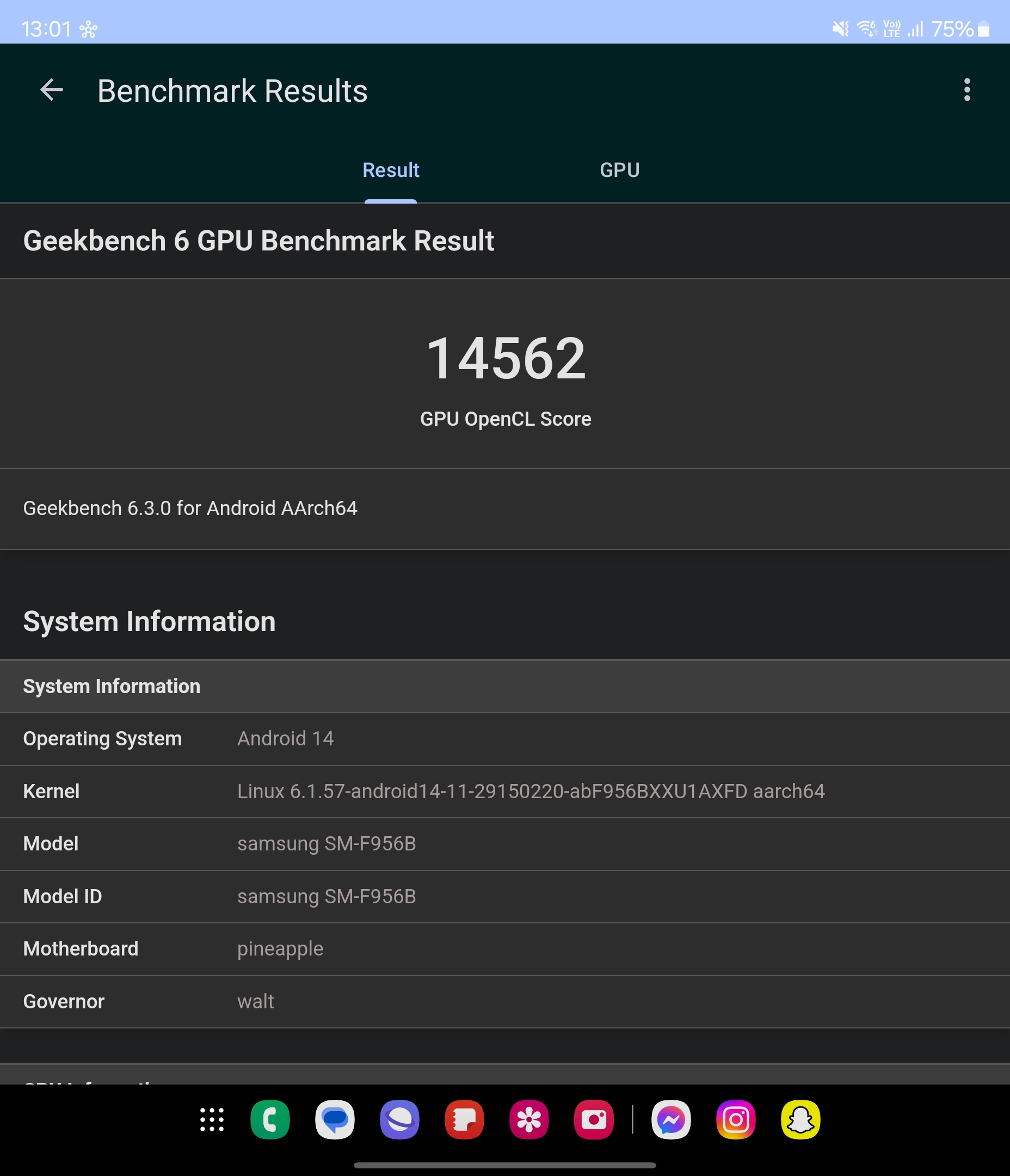Open the pink flower Gallery app

[x=529, y=1120]
